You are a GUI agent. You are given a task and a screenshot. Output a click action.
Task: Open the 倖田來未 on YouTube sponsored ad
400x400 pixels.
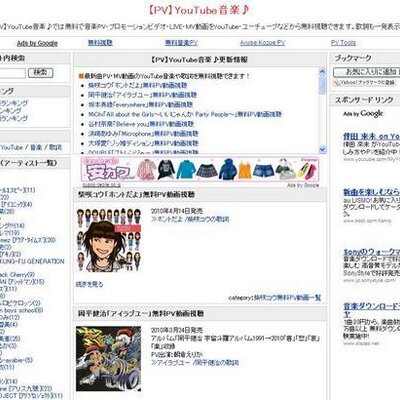(x=371, y=136)
